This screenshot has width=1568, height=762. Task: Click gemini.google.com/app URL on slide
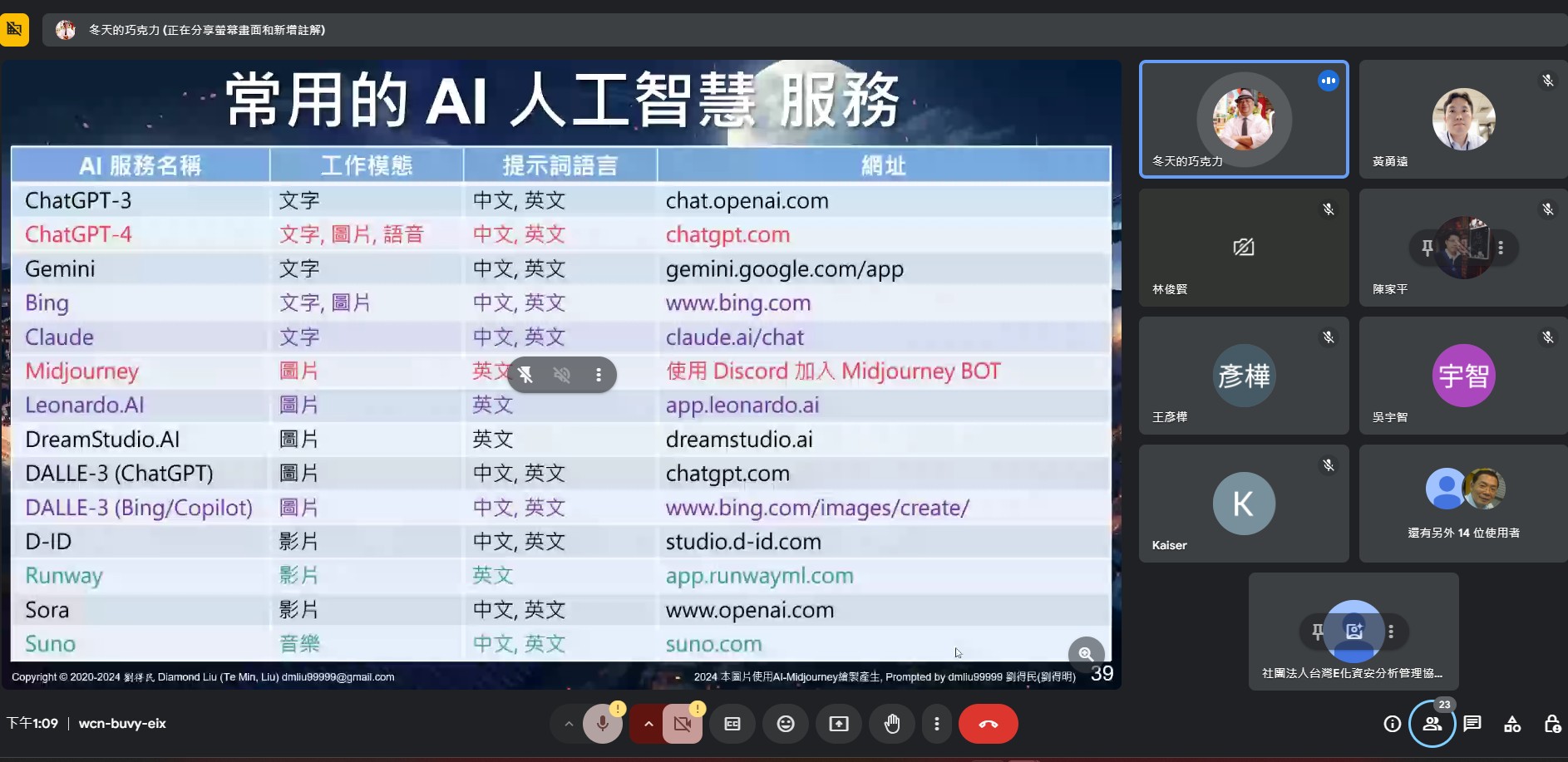(x=784, y=269)
